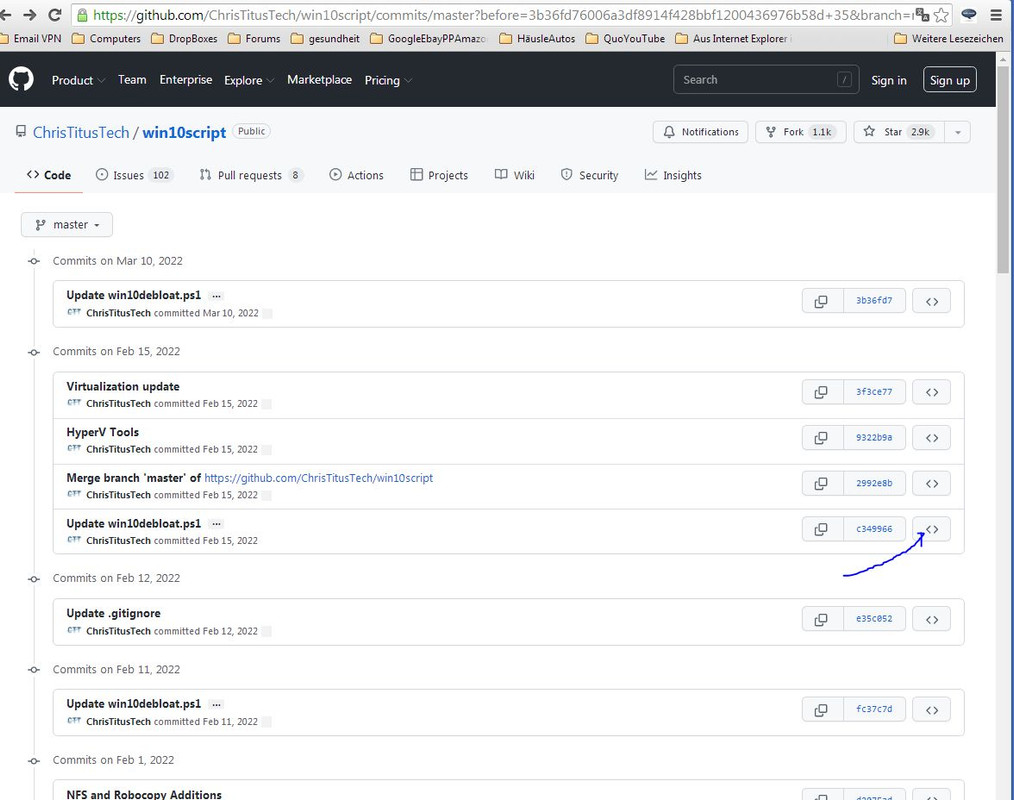This screenshot has width=1014, height=800.
Task: Expand commit message of Feb 11 Update win10debloat.ps1
Action: [x=217, y=704]
